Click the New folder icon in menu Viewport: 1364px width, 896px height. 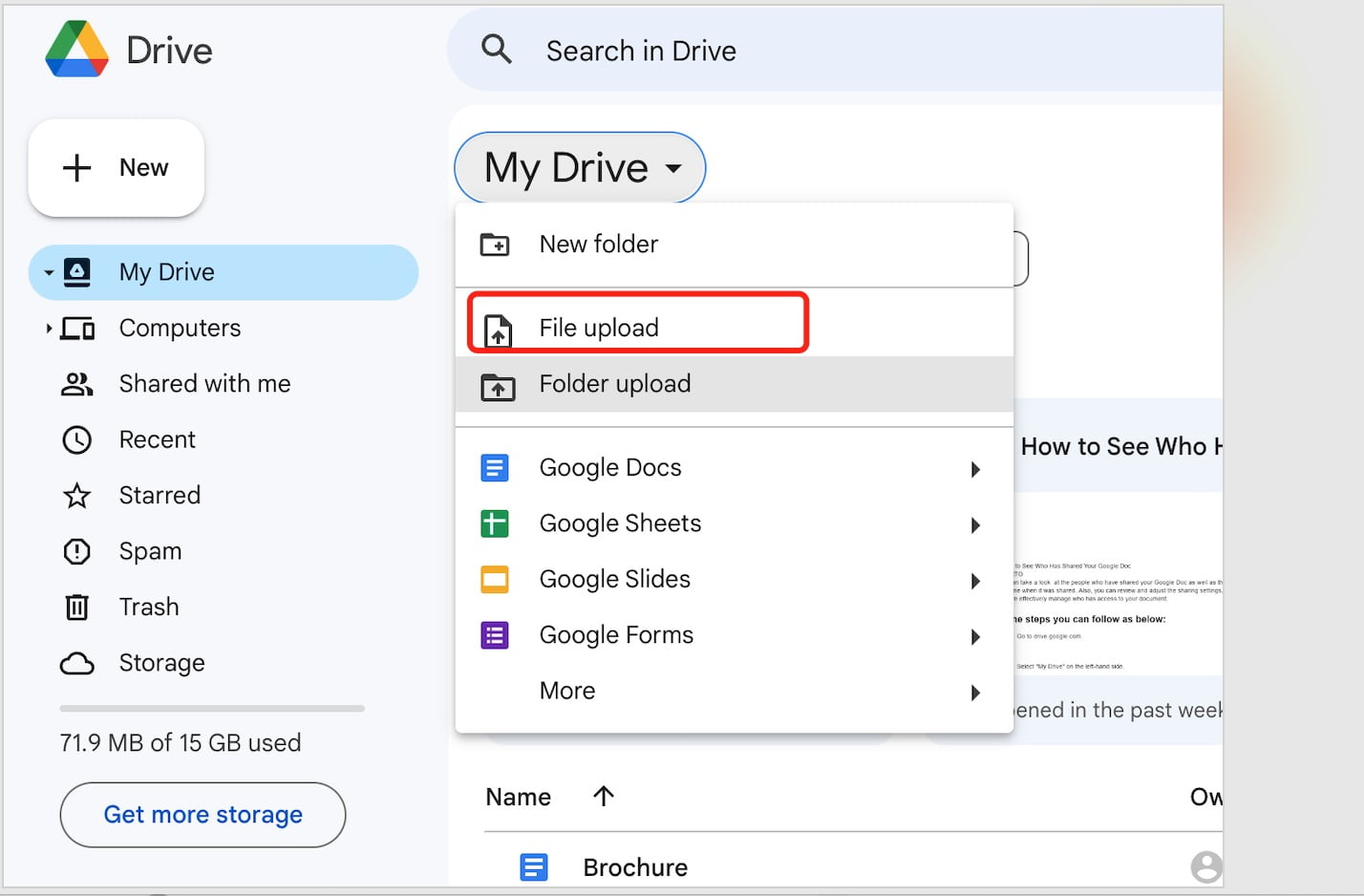click(x=495, y=245)
